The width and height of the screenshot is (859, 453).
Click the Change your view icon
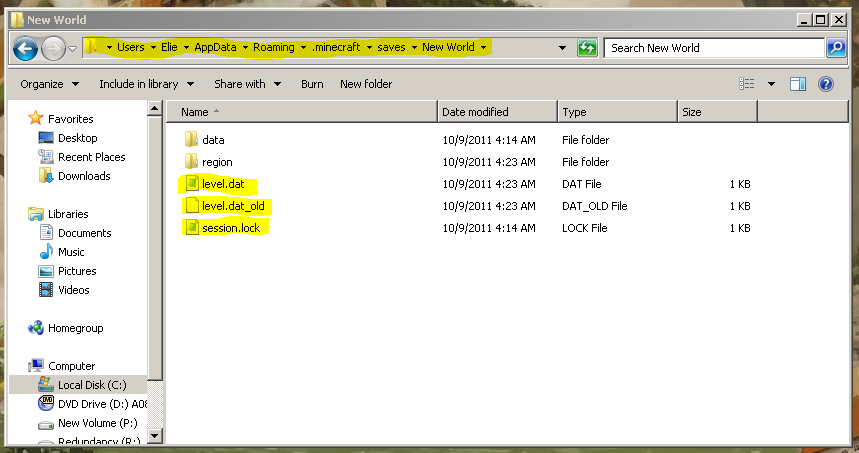pyautogui.click(x=746, y=85)
